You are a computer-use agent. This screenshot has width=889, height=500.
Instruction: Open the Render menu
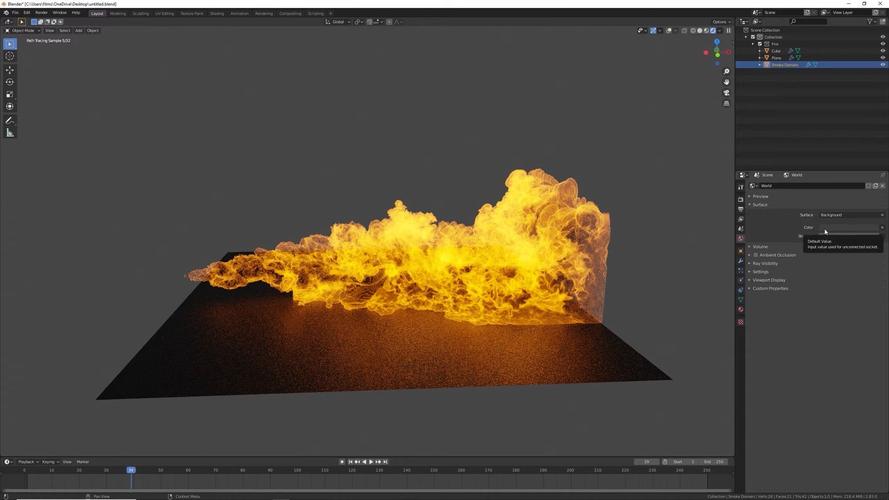tap(41, 12)
